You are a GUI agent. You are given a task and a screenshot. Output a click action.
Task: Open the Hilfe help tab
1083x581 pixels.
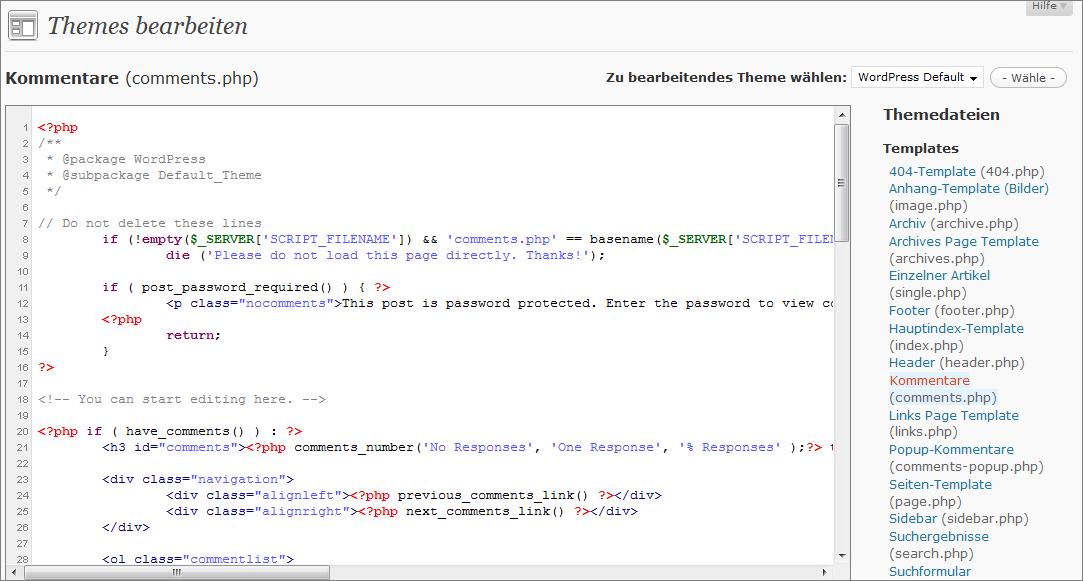1048,7
